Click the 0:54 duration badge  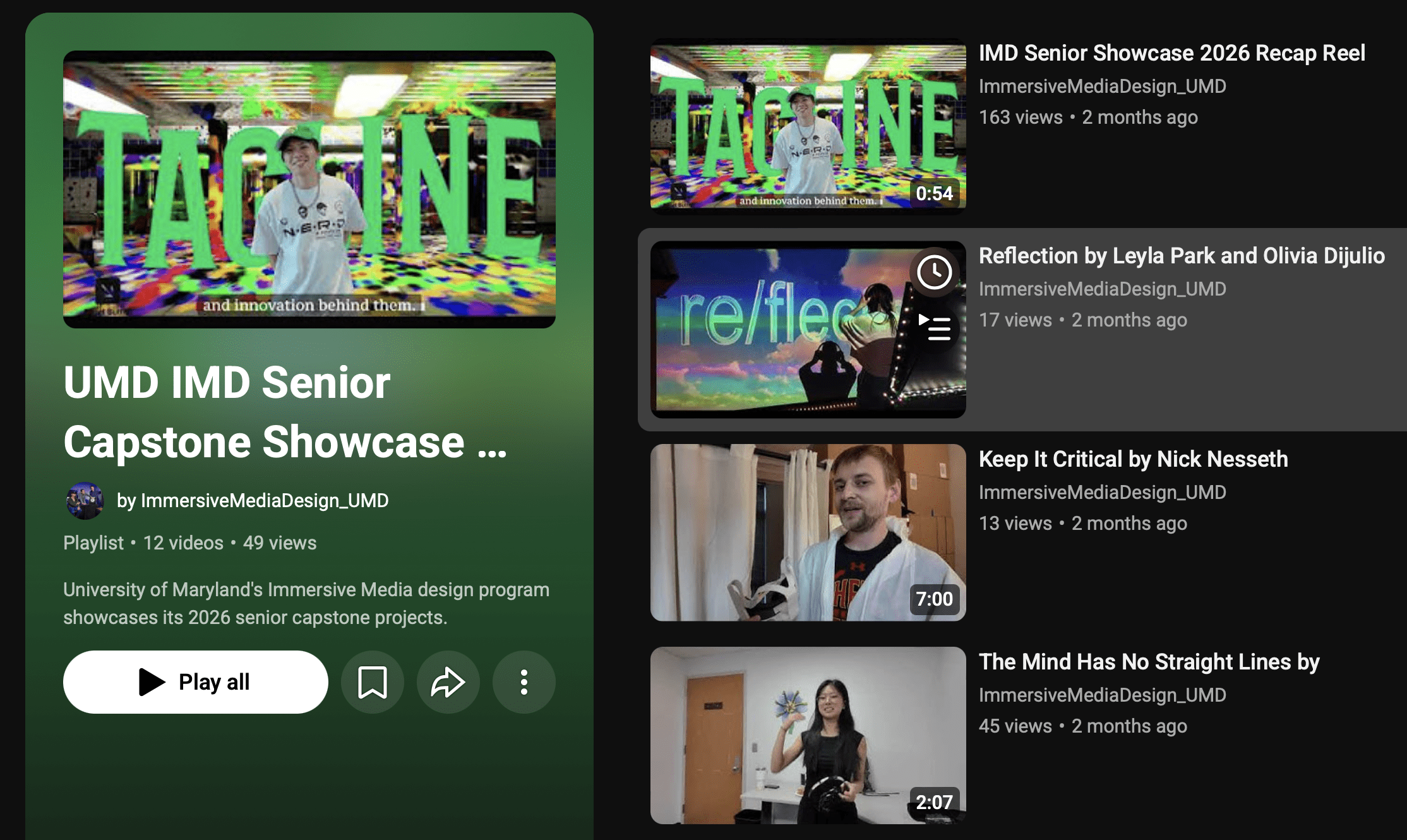pyautogui.click(x=935, y=193)
